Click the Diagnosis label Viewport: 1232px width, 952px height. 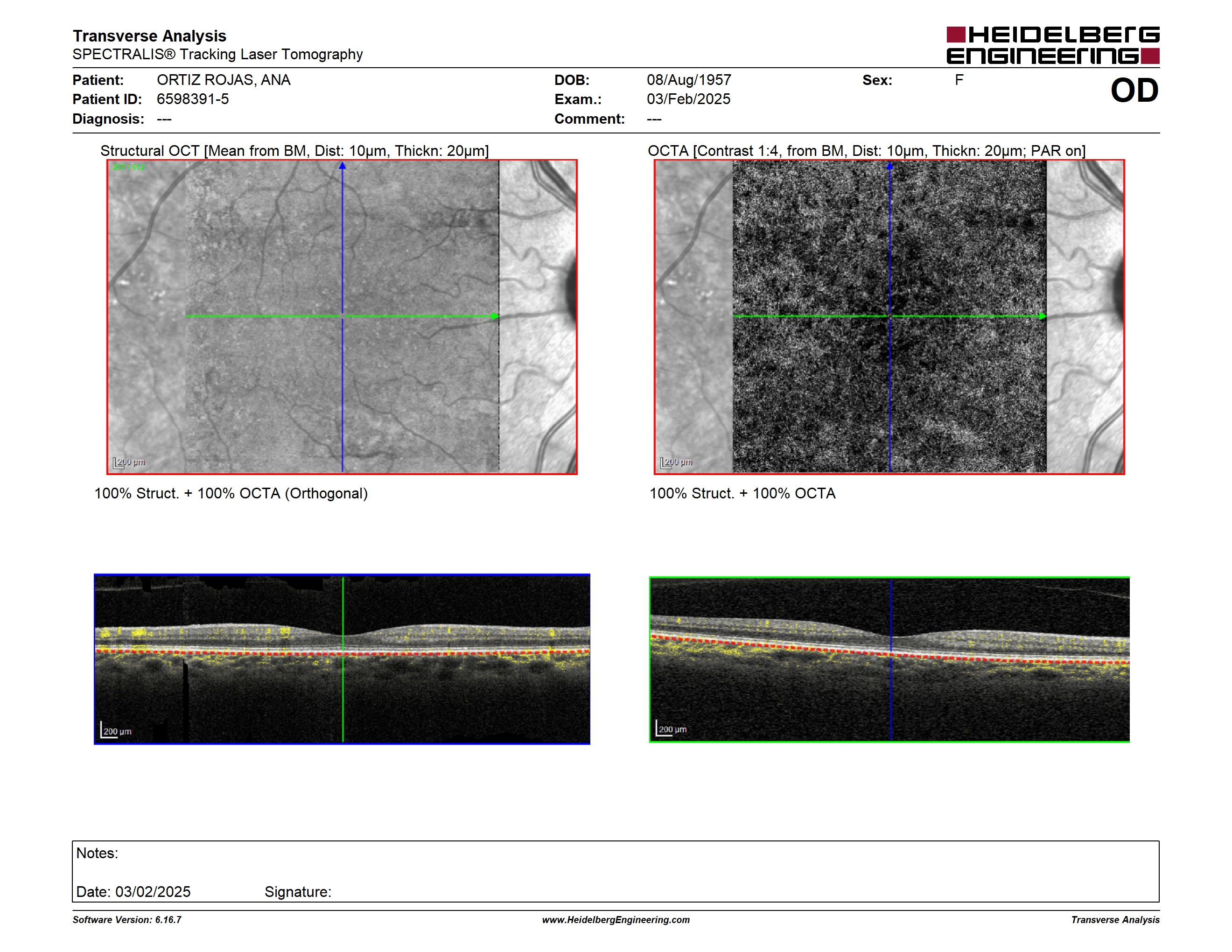point(108,119)
